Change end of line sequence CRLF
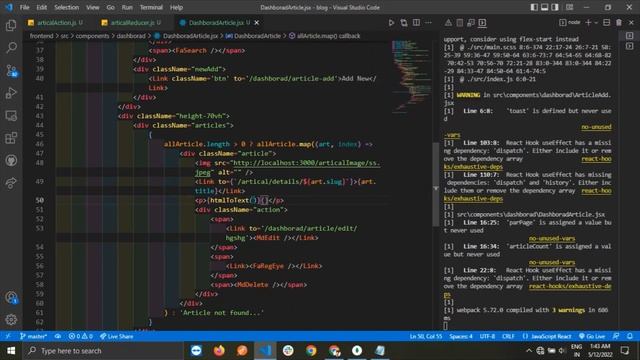 508,336
